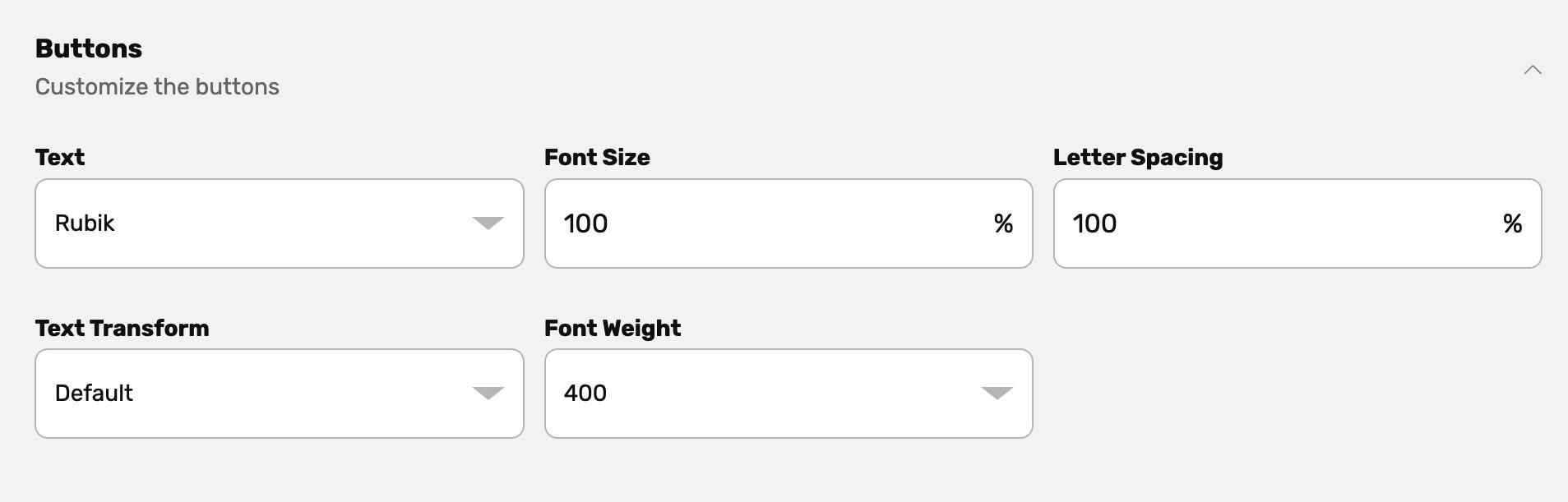1568x502 pixels.
Task: Click the percent sign in Letter Spacing field
Action: [x=1515, y=223]
